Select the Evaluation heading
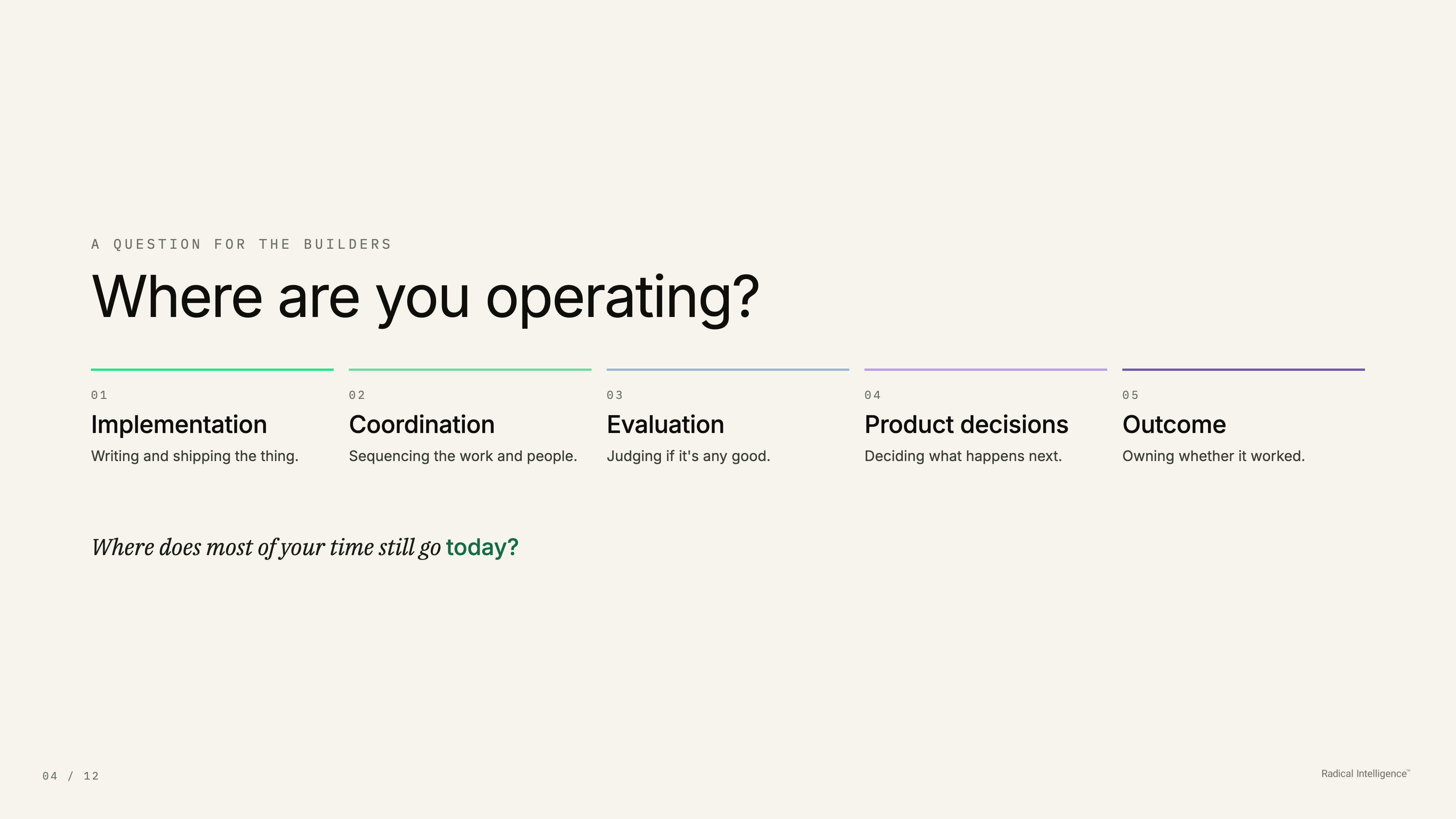 point(665,425)
